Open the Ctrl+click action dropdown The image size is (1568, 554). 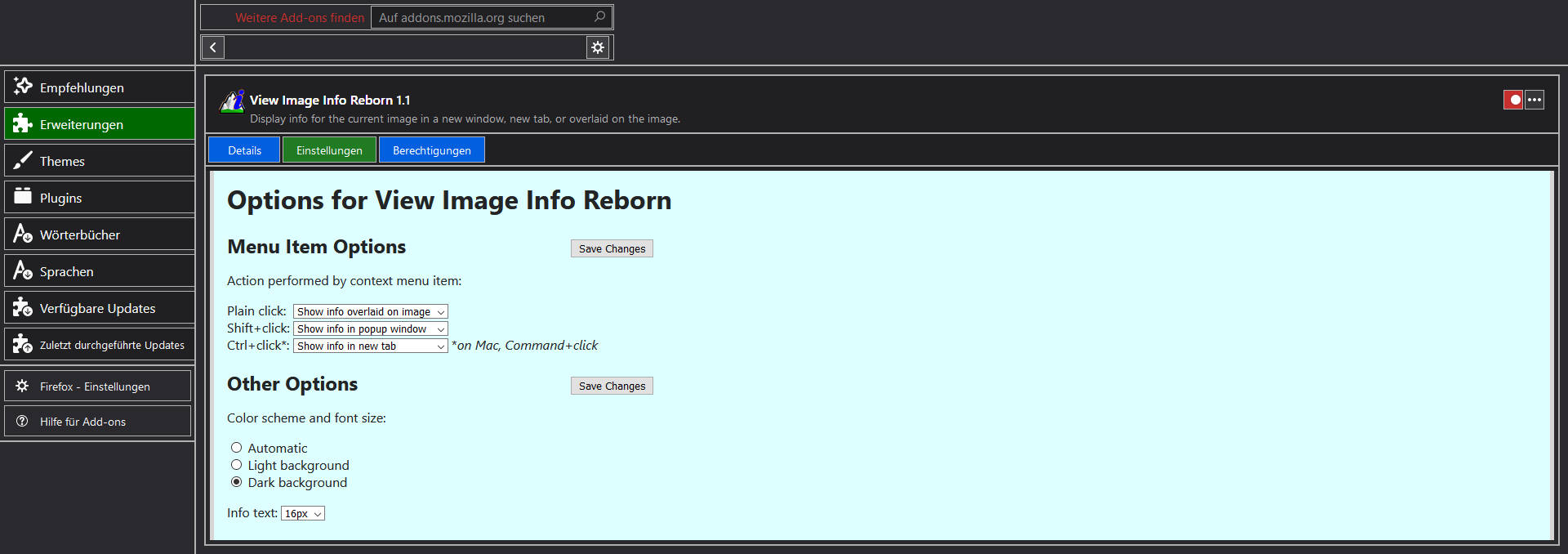coord(371,346)
